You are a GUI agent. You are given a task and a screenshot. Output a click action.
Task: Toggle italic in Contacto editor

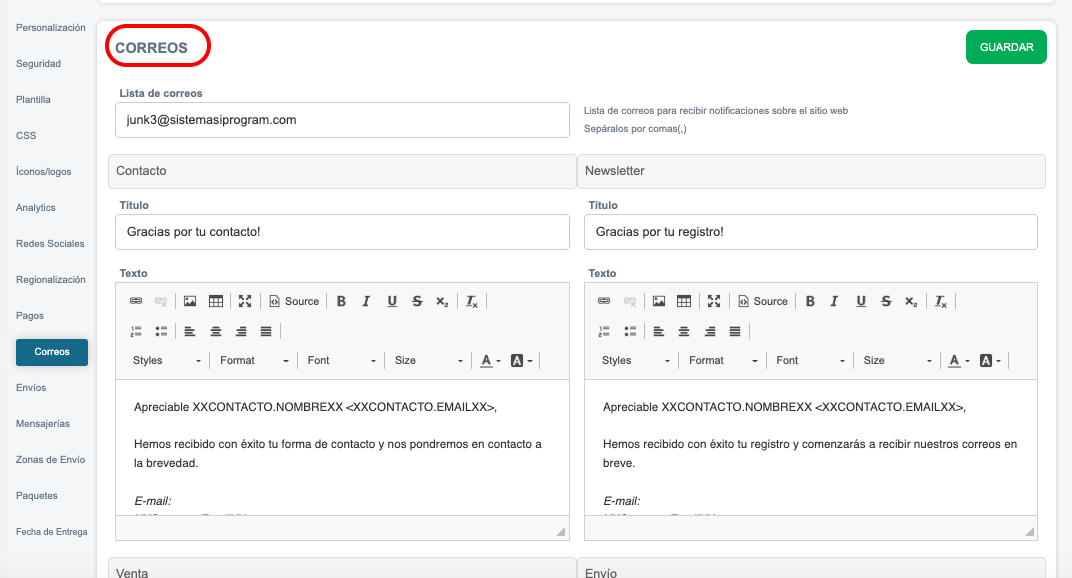click(x=366, y=301)
